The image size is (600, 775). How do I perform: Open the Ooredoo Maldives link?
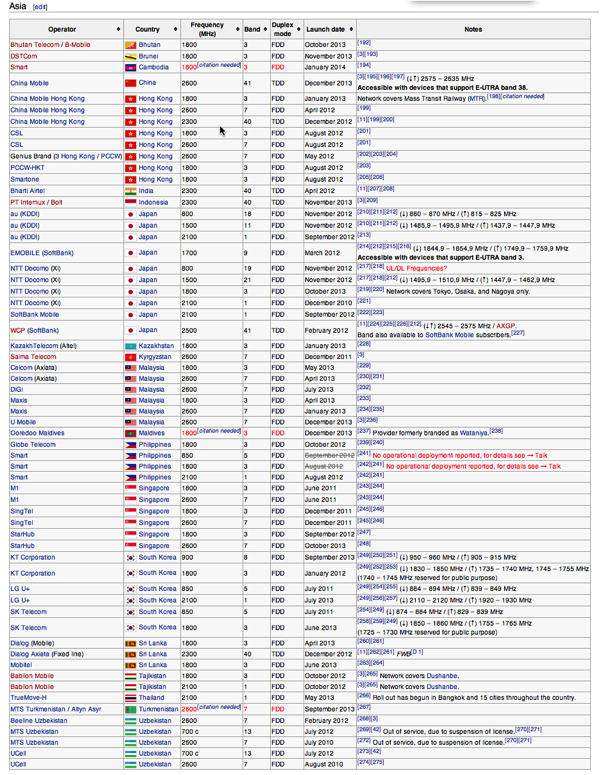pos(38,433)
